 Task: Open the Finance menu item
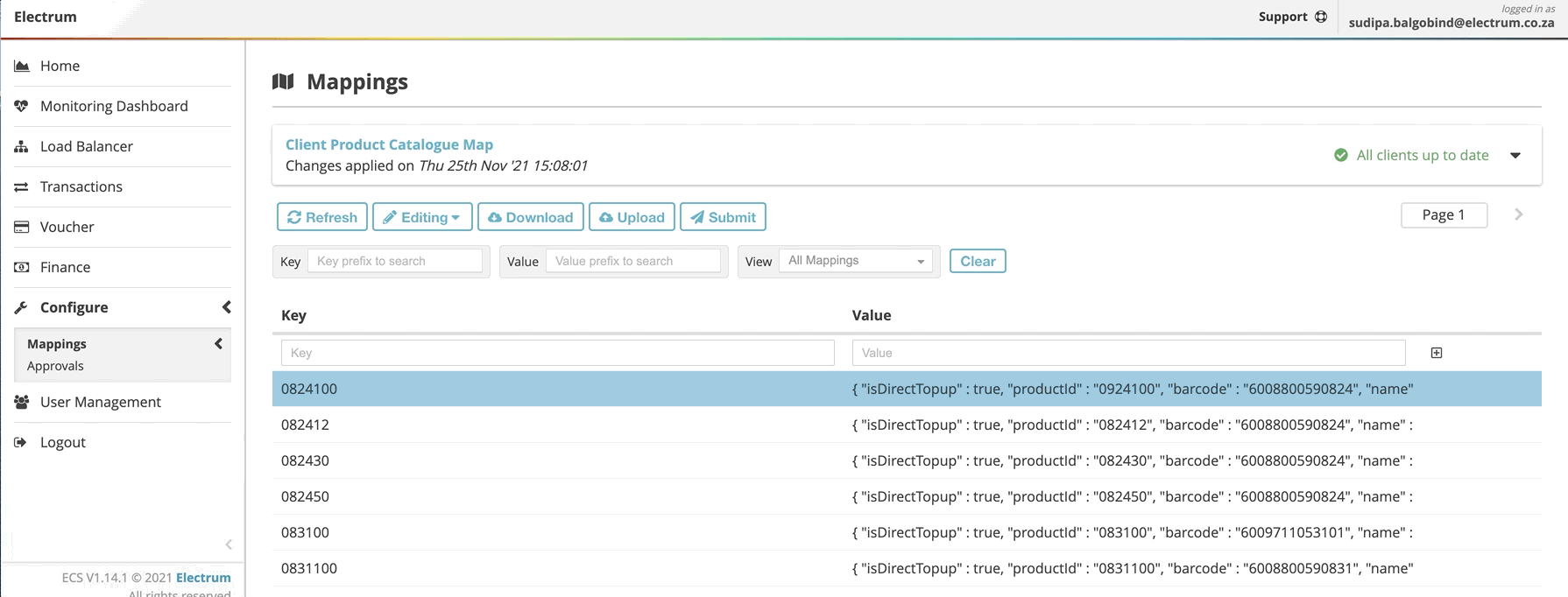point(65,267)
